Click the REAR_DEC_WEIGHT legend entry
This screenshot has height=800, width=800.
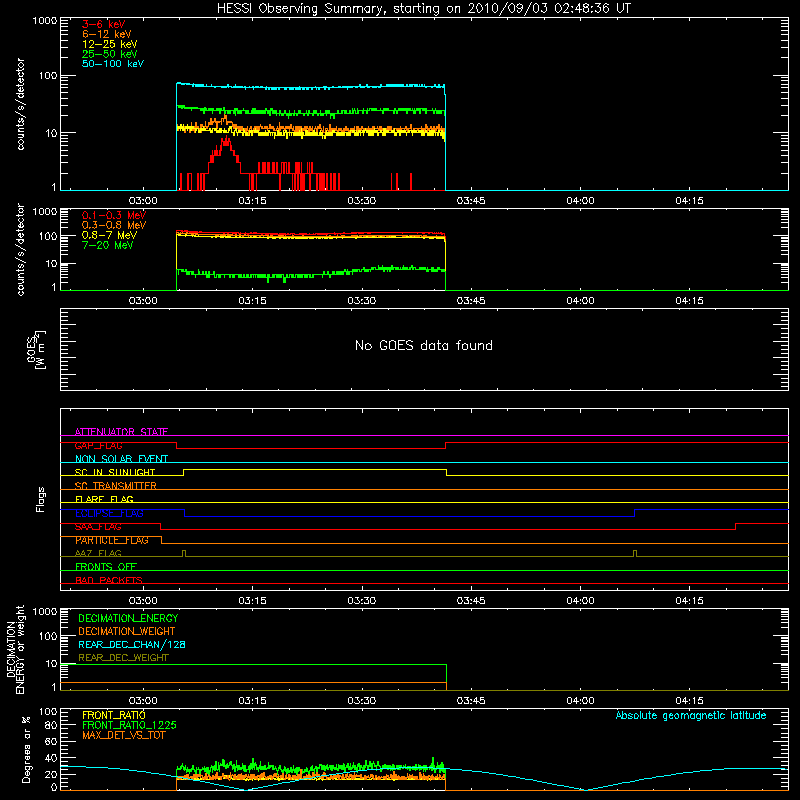pos(123,658)
